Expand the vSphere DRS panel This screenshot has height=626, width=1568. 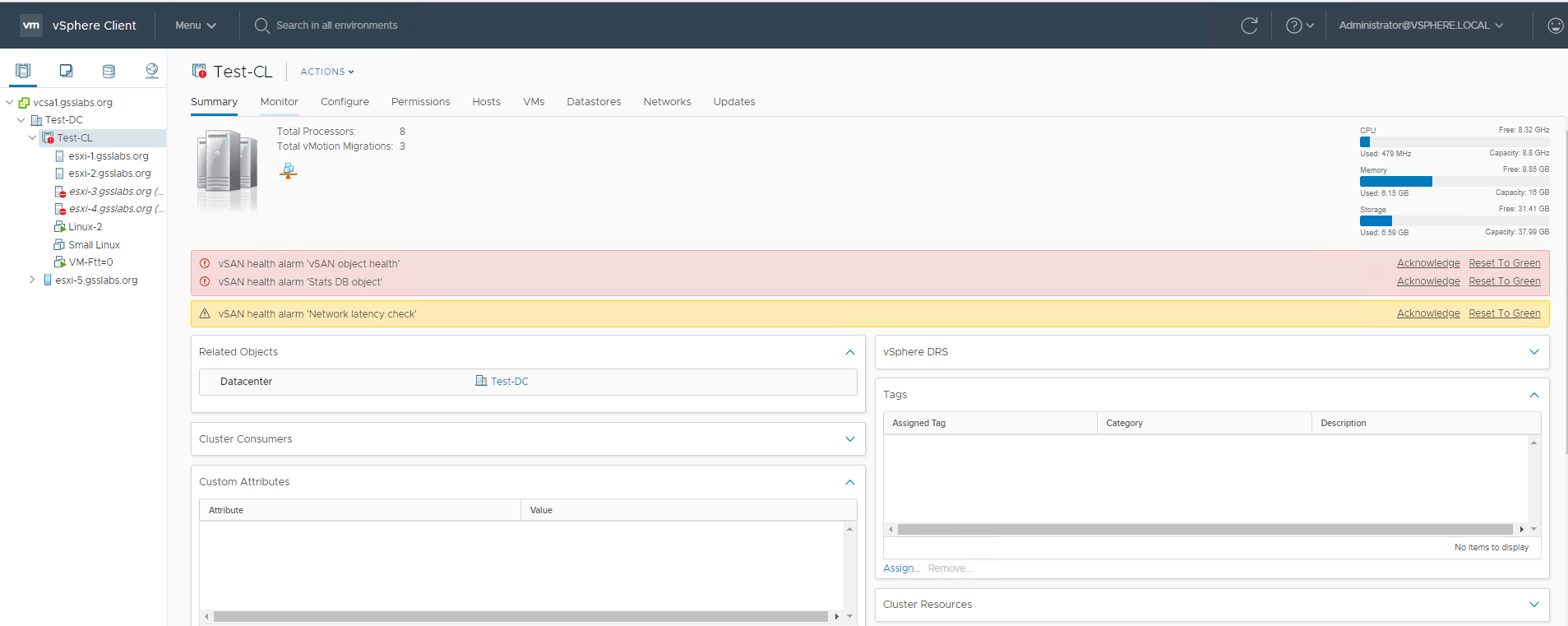pos(1533,352)
